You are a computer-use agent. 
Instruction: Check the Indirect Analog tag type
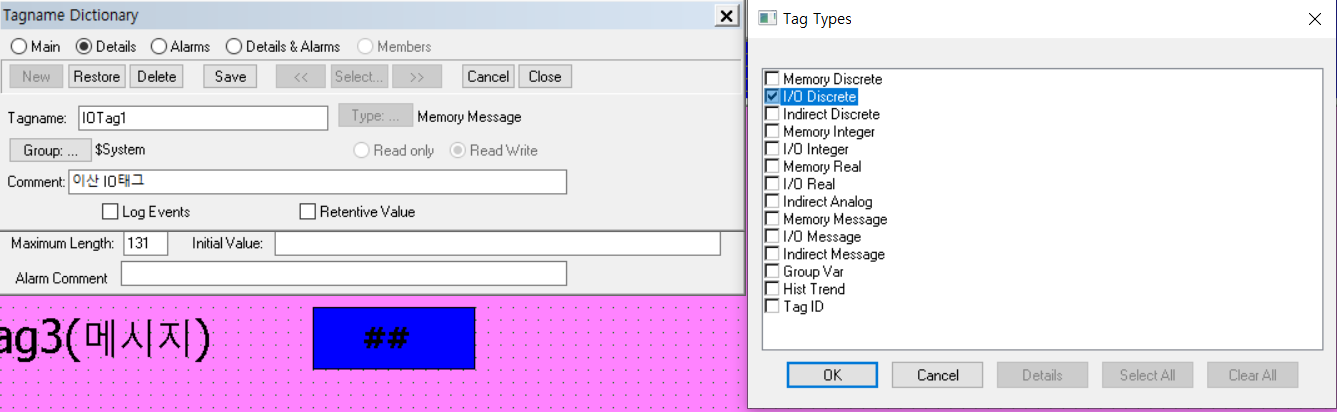tap(772, 202)
